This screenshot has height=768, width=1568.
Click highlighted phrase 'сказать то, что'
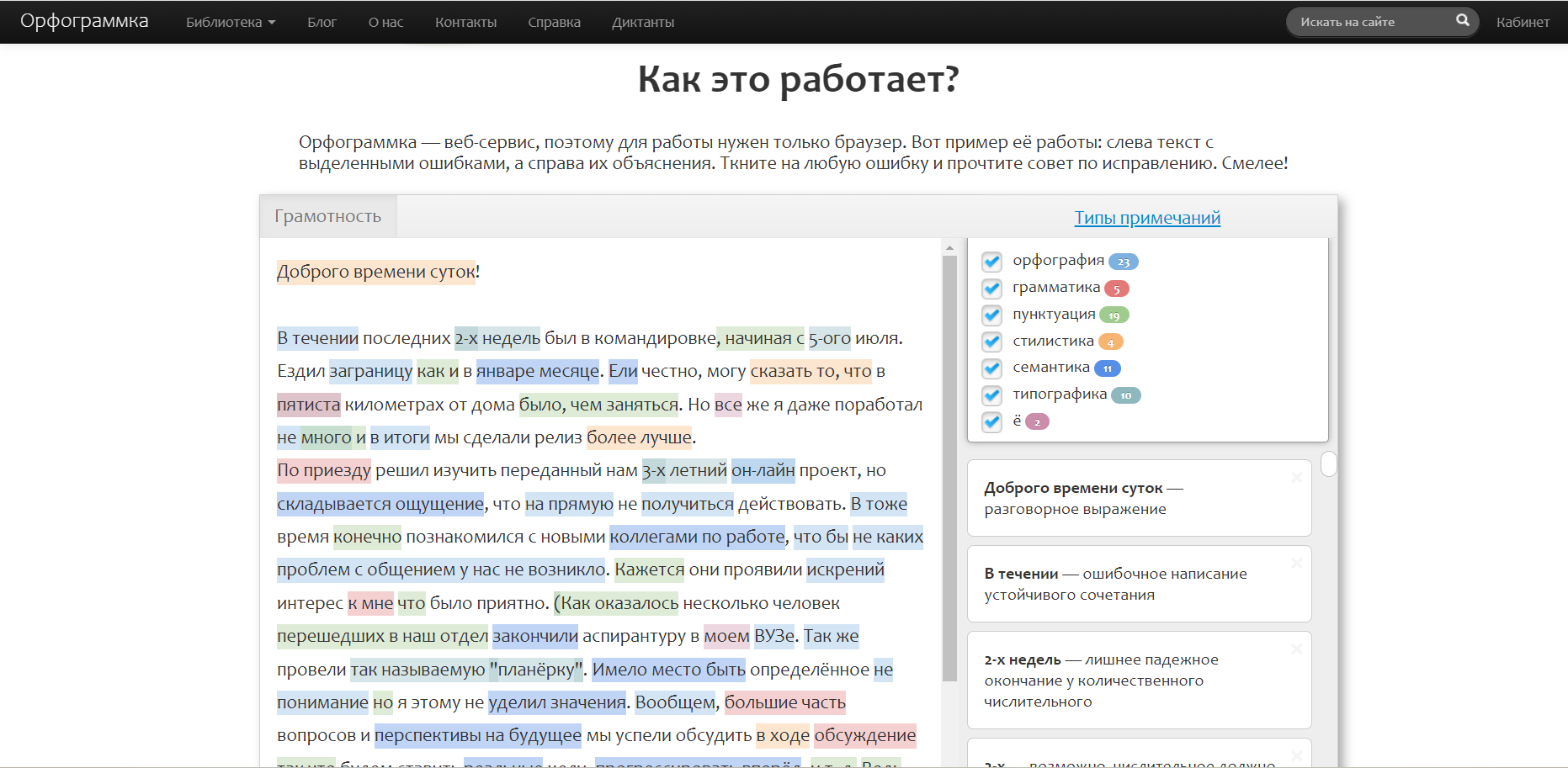click(x=811, y=371)
